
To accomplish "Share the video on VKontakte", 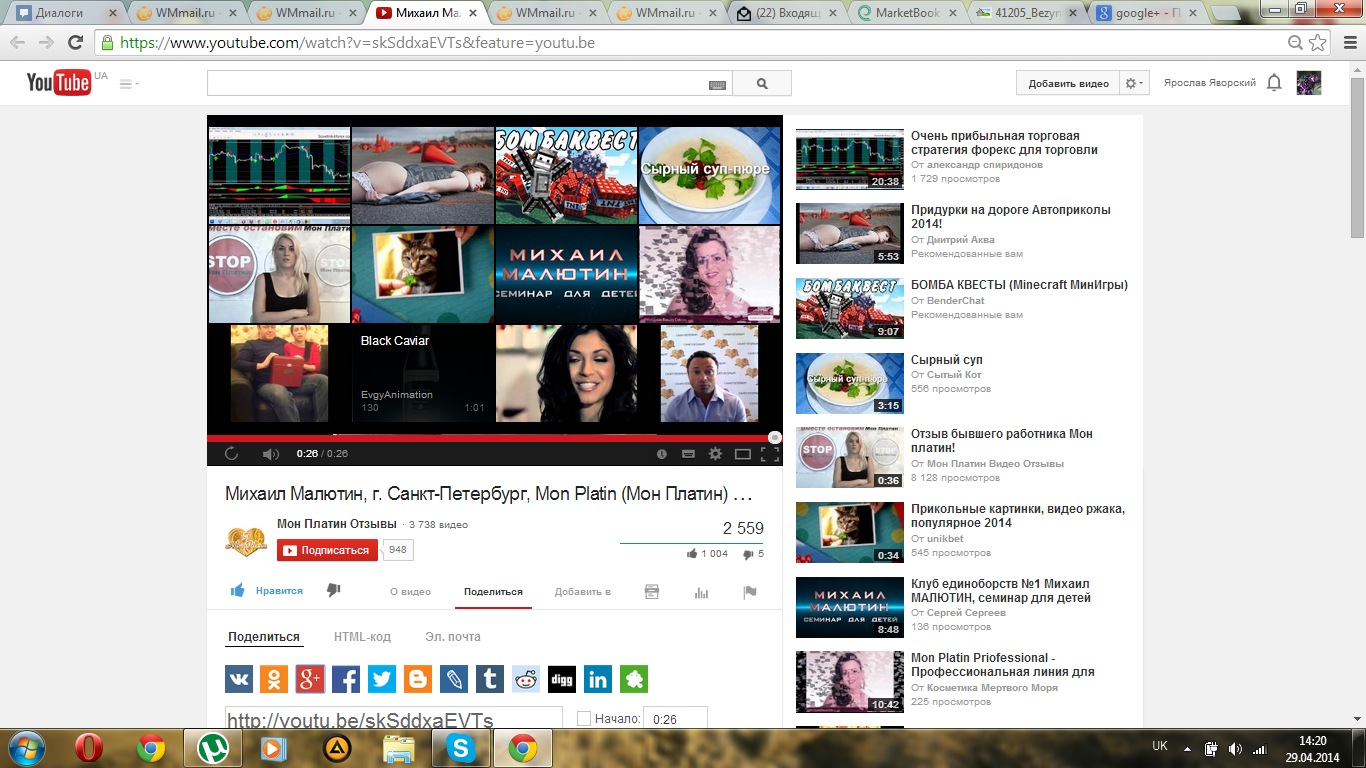I will (239, 680).
